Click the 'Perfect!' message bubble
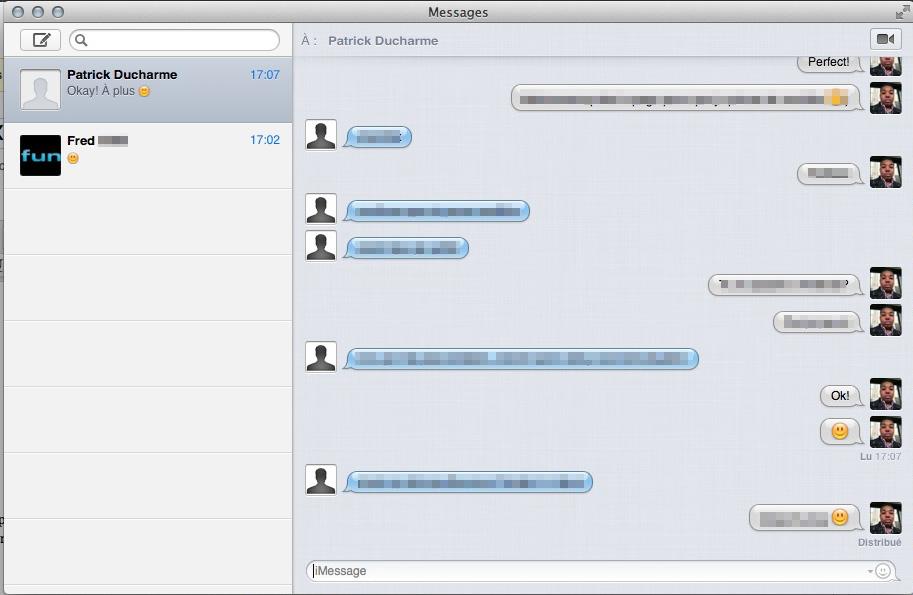 pos(830,61)
